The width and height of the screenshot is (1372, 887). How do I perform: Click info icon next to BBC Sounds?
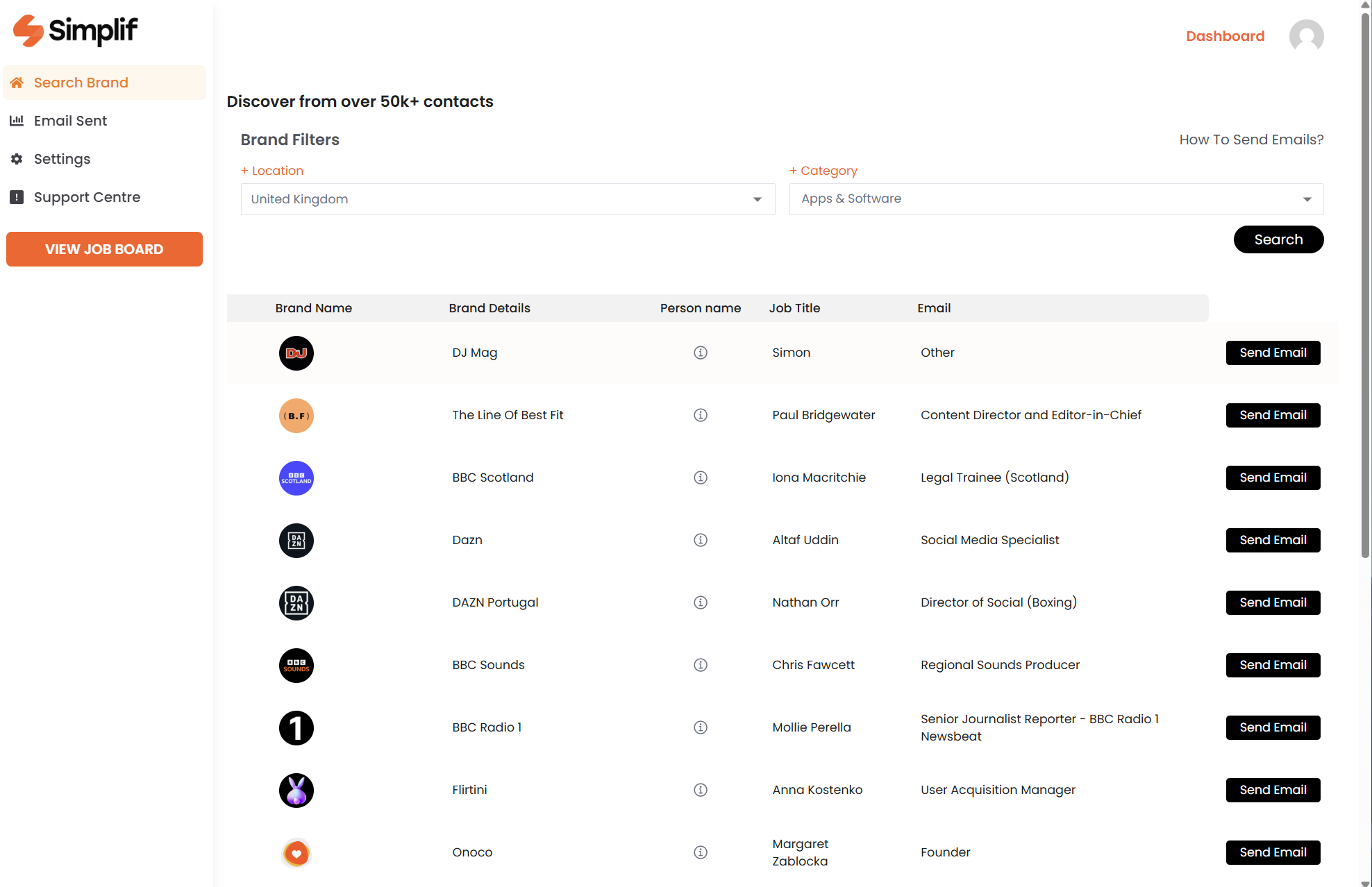[x=700, y=665]
